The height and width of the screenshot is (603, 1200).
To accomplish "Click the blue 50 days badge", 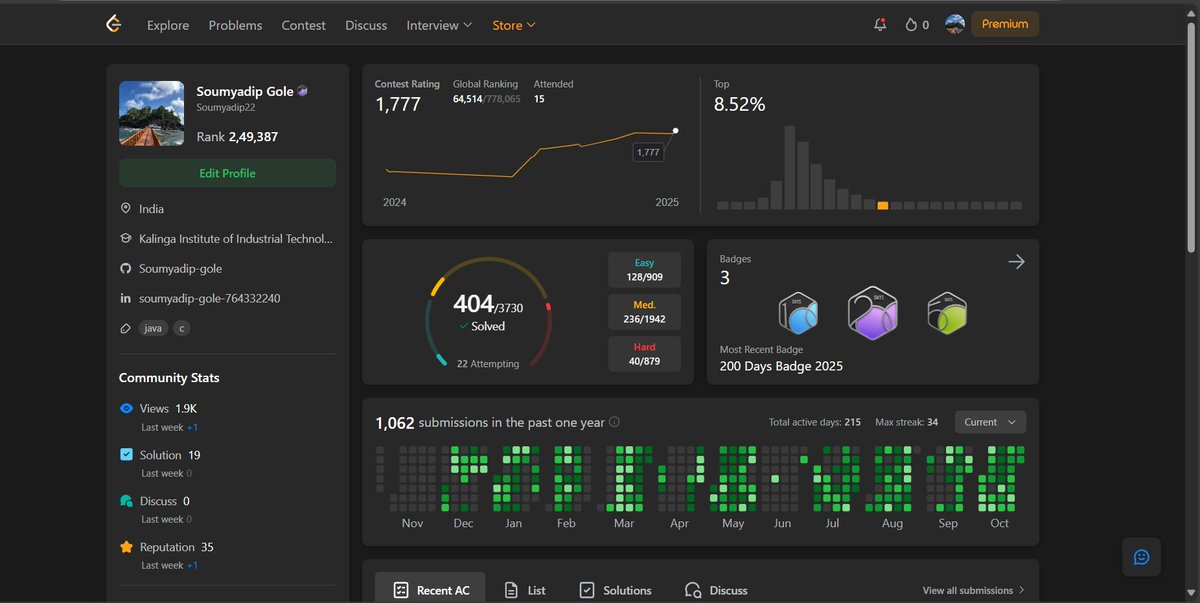I will (799, 315).
